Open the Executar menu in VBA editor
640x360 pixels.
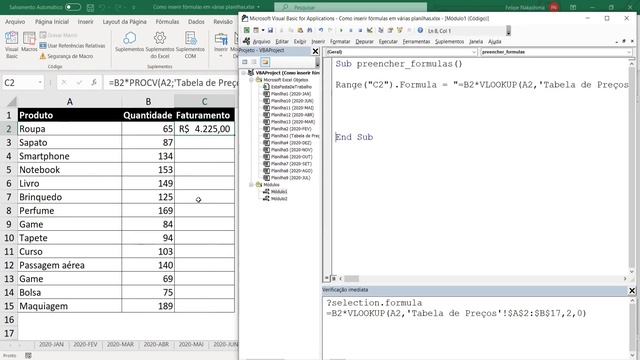tap(388, 41)
